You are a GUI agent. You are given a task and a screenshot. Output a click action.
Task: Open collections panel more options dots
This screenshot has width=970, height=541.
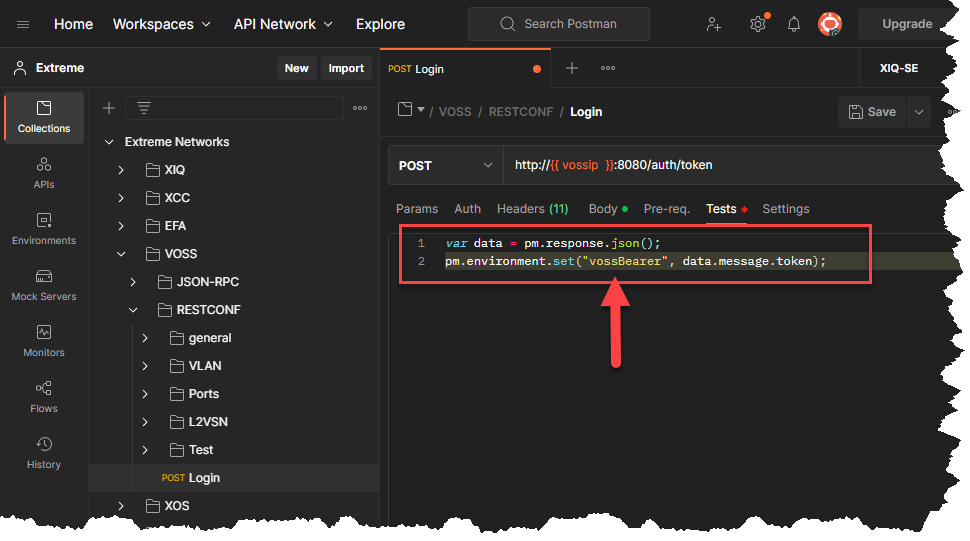click(360, 108)
